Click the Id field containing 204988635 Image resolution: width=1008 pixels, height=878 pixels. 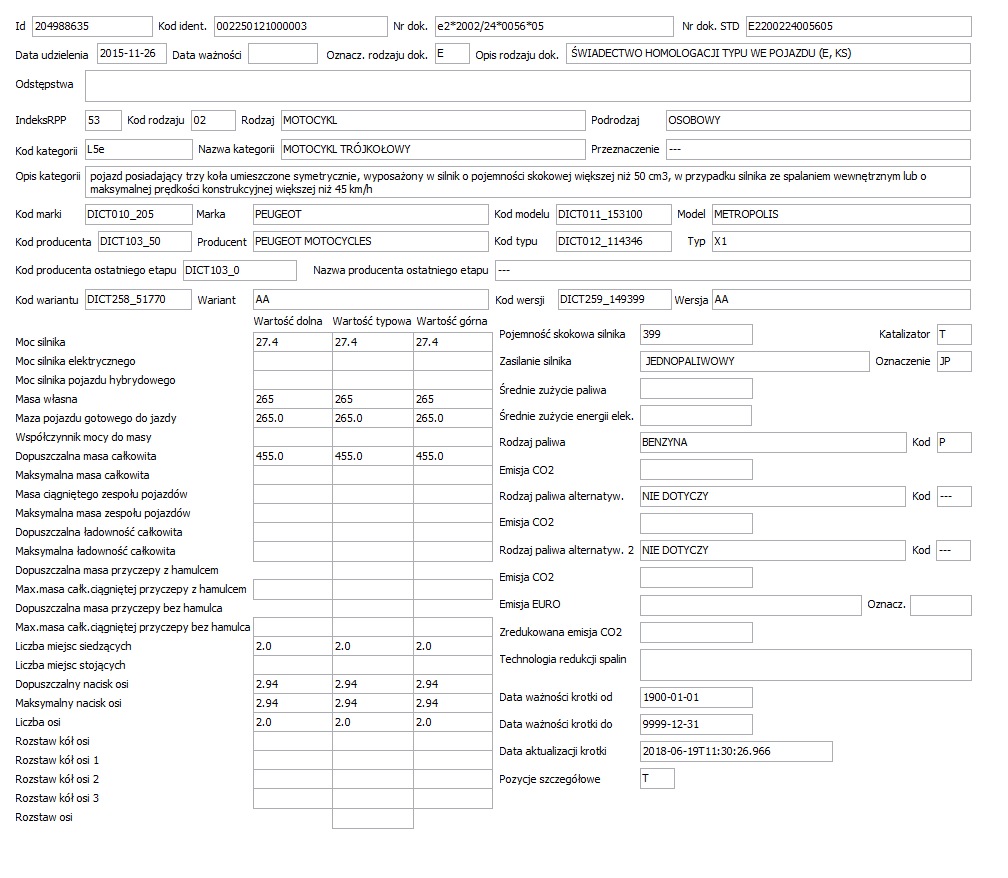point(92,26)
